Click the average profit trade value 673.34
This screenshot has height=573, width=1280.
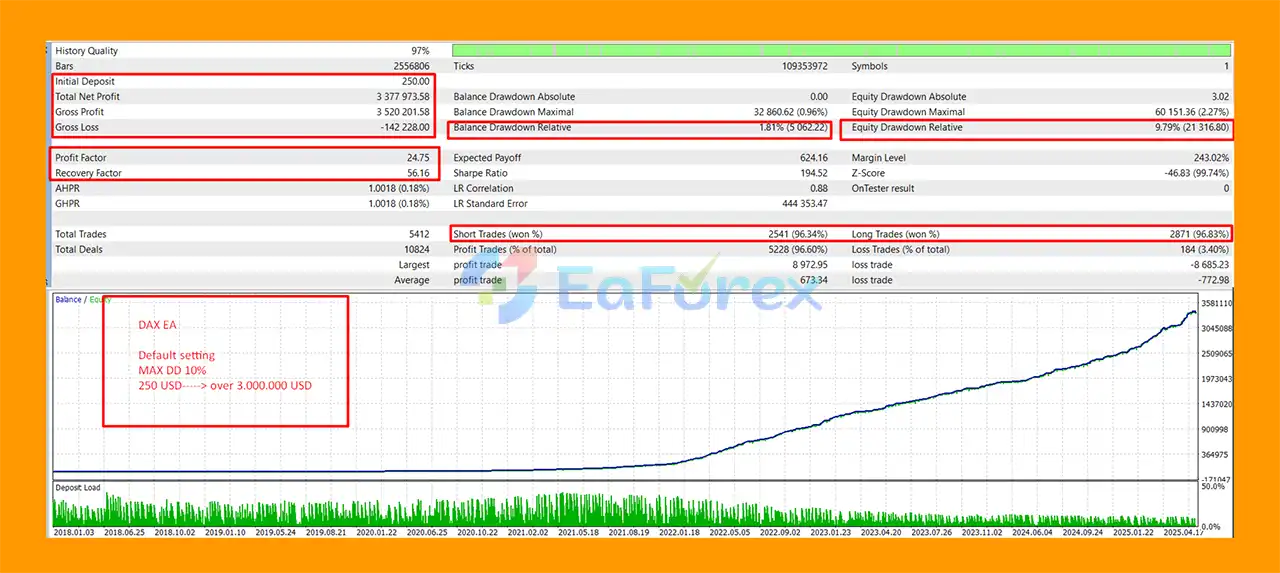[814, 280]
